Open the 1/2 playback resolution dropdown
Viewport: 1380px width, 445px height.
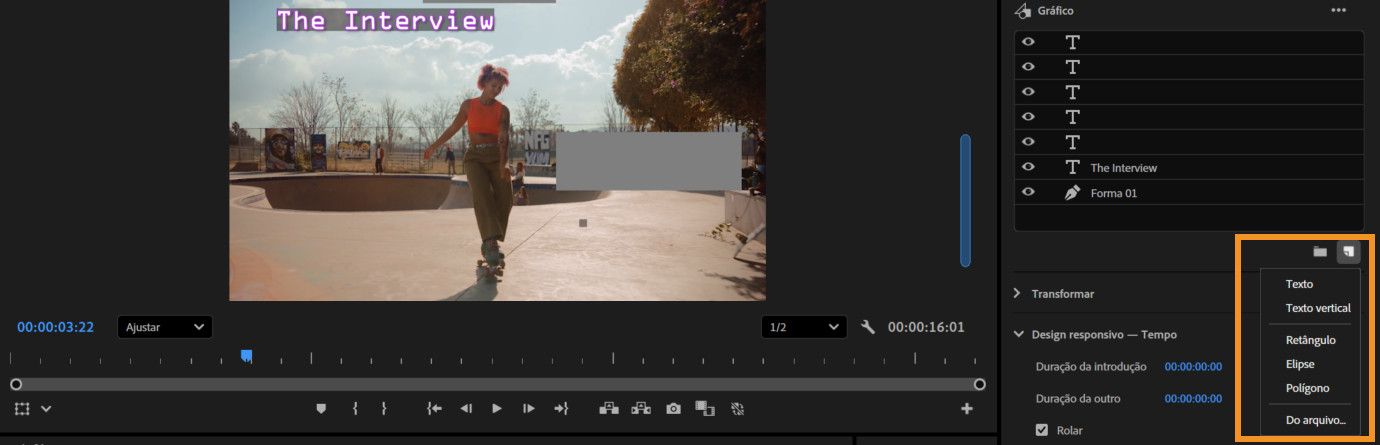(x=803, y=327)
